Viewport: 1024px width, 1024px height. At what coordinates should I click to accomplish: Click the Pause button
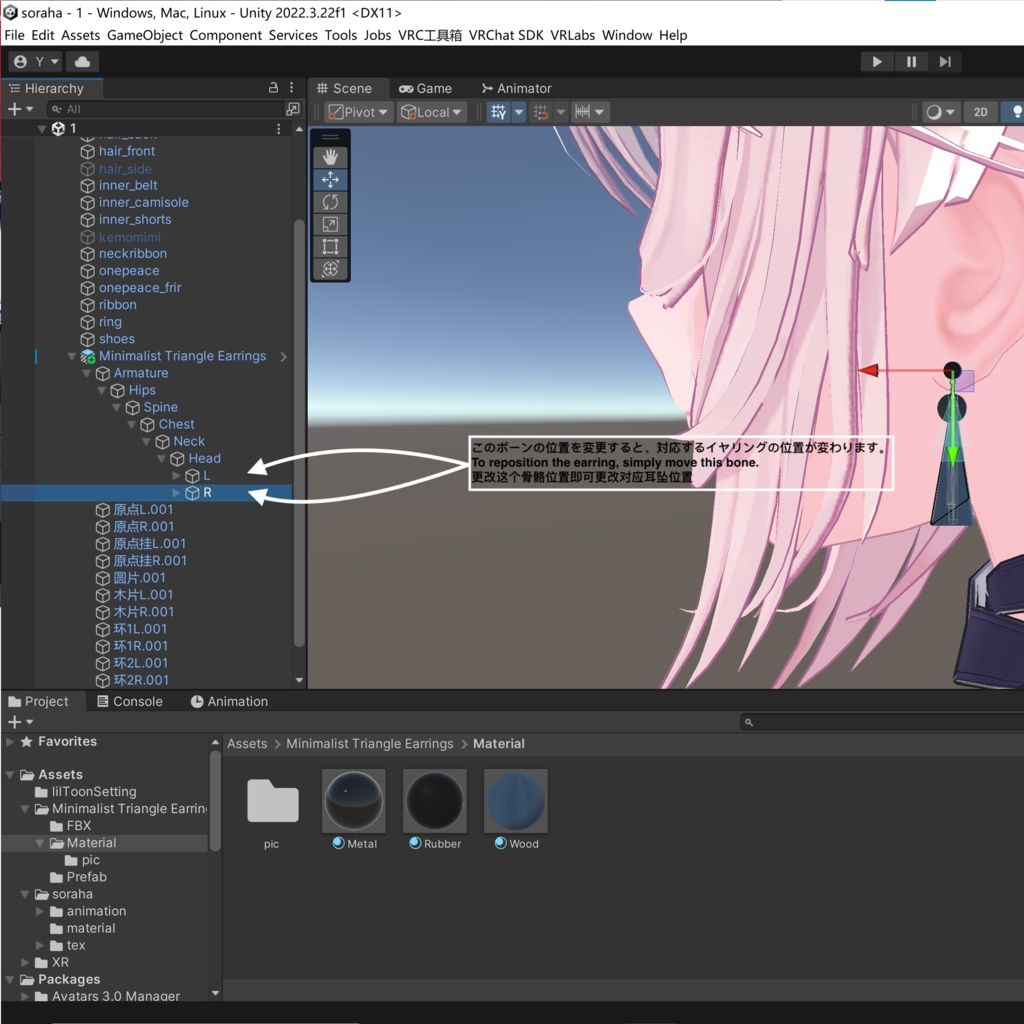pos(911,61)
